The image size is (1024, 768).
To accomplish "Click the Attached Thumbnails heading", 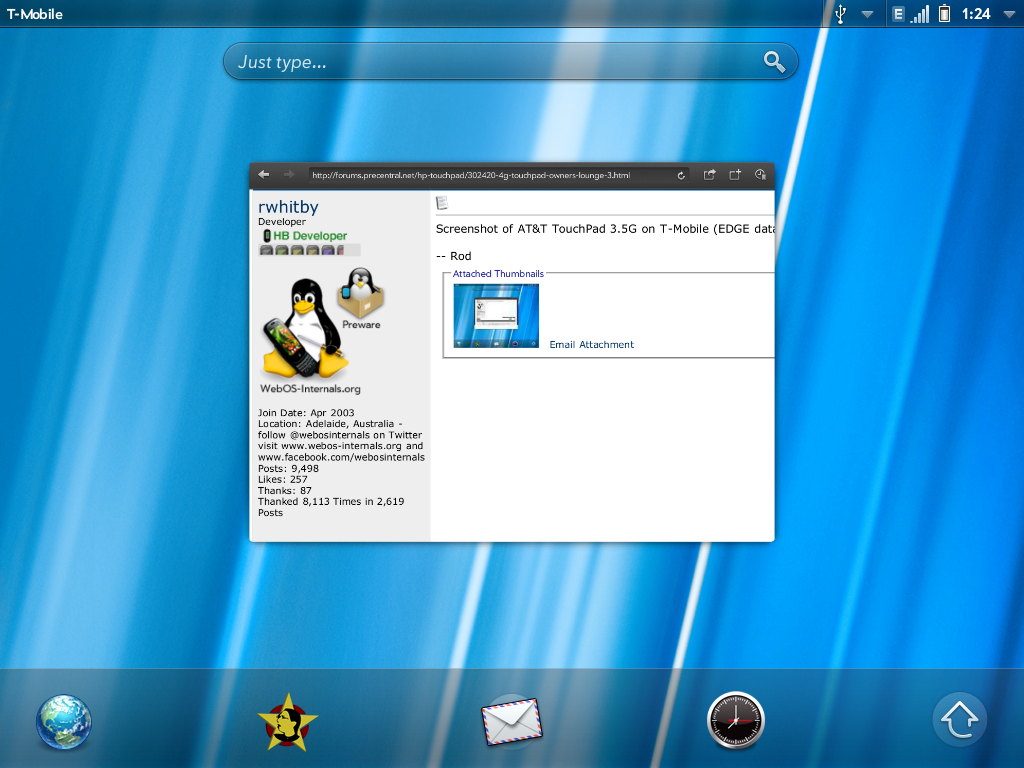I will pyautogui.click(x=498, y=274).
